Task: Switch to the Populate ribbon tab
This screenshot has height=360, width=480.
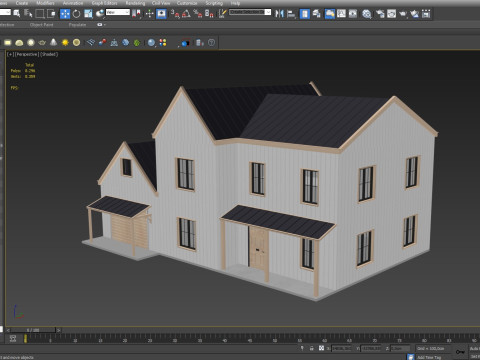Action: (77, 25)
